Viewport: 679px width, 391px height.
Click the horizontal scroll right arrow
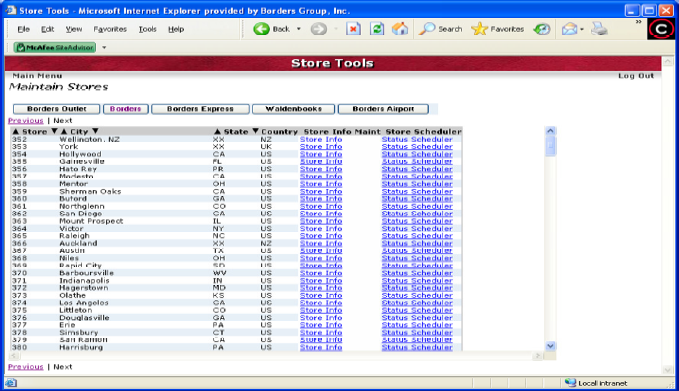[538, 356]
